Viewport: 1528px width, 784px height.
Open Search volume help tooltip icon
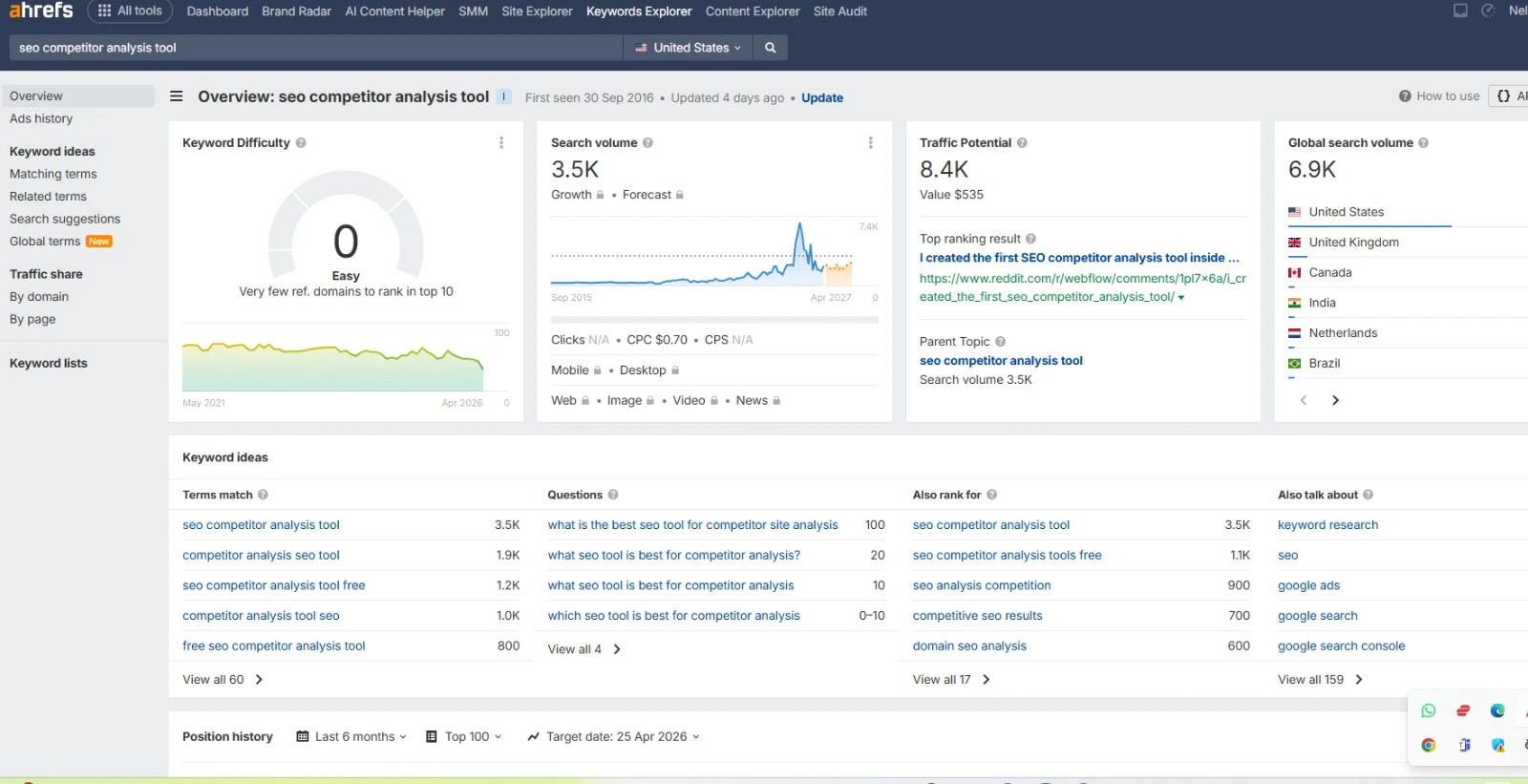point(647,142)
